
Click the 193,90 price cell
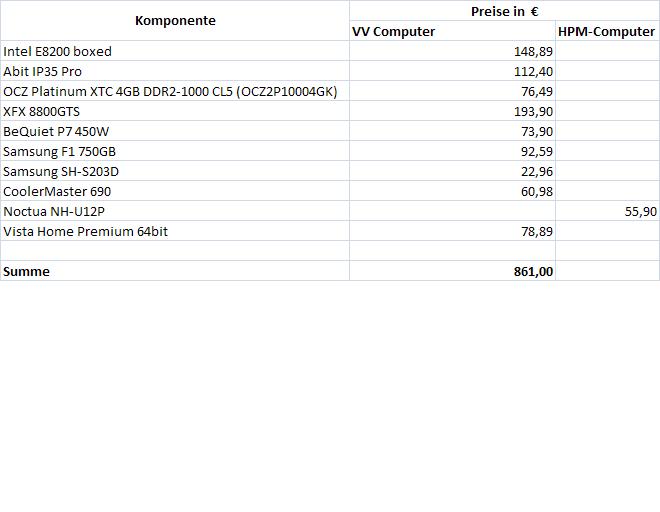click(452, 111)
